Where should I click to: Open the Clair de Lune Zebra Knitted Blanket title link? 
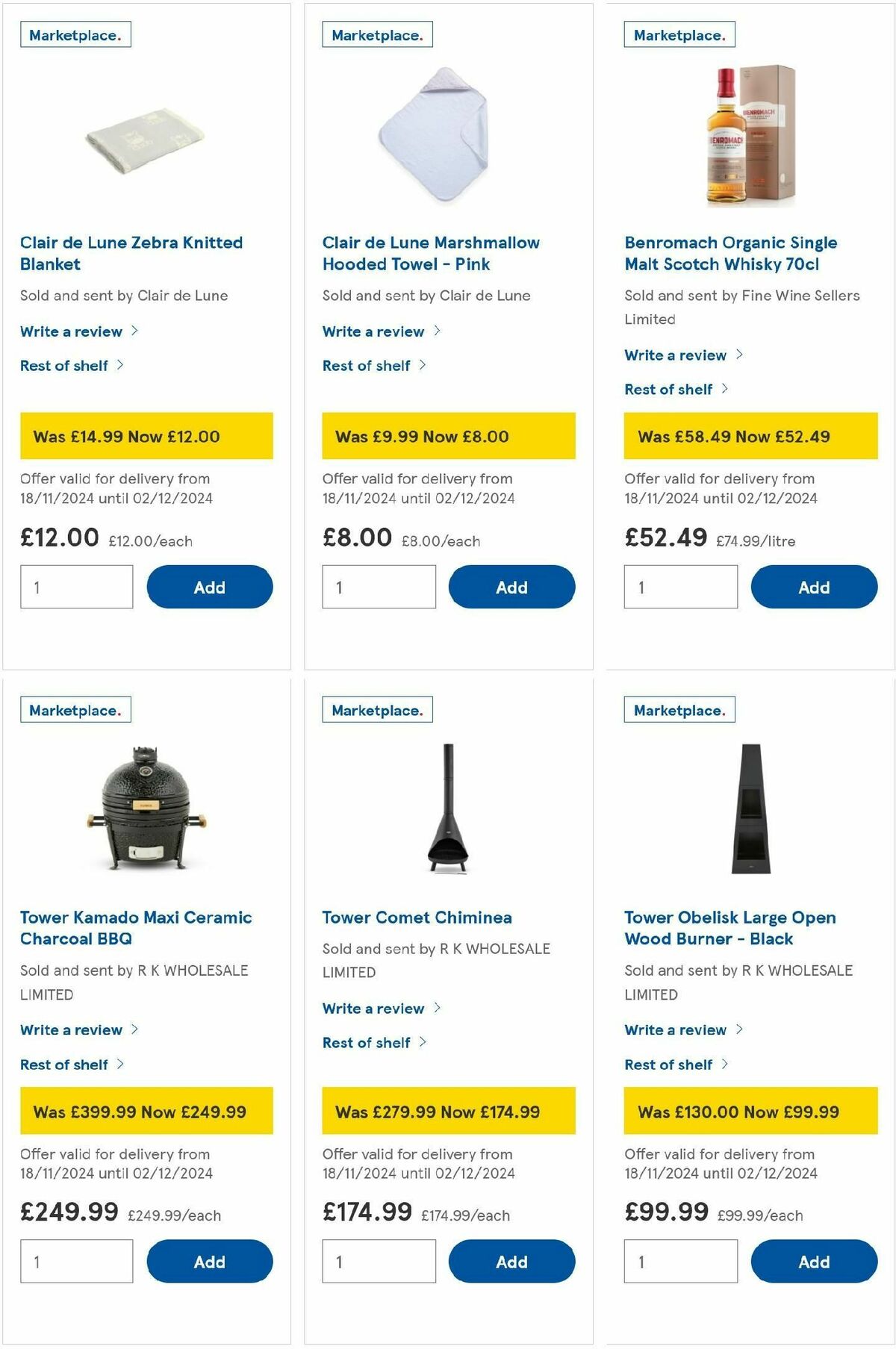pos(131,253)
